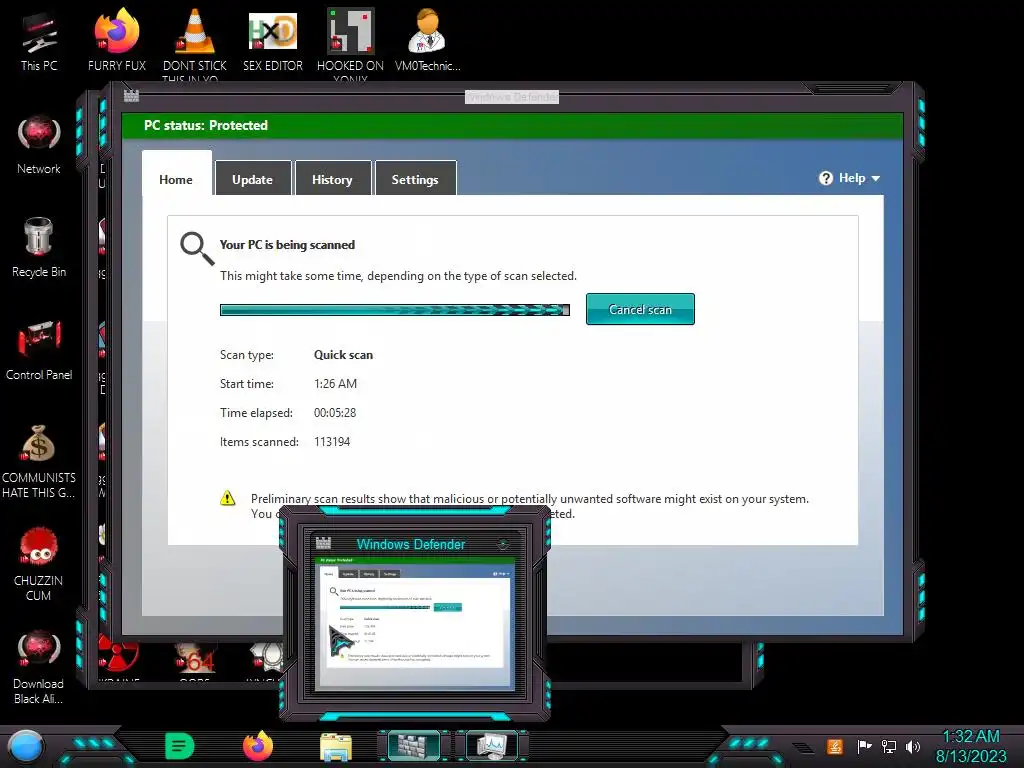This screenshot has width=1024, height=768.
Task: Select the red radiation symbol desktop icon
Action: click(118, 655)
